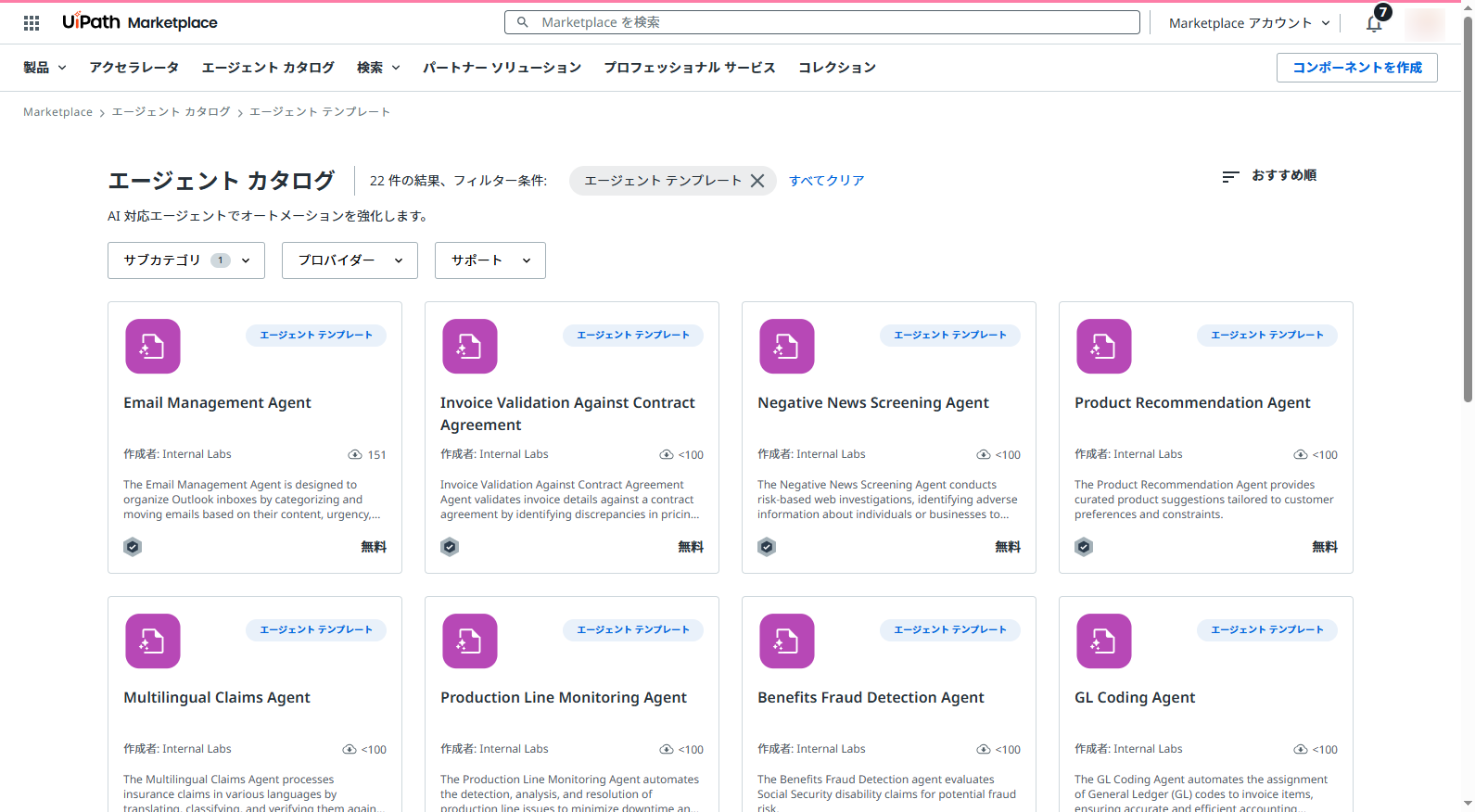Open the notifications bell
Image resolution: width=1475 pixels, height=812 pixels.
tap(1374, 23)
